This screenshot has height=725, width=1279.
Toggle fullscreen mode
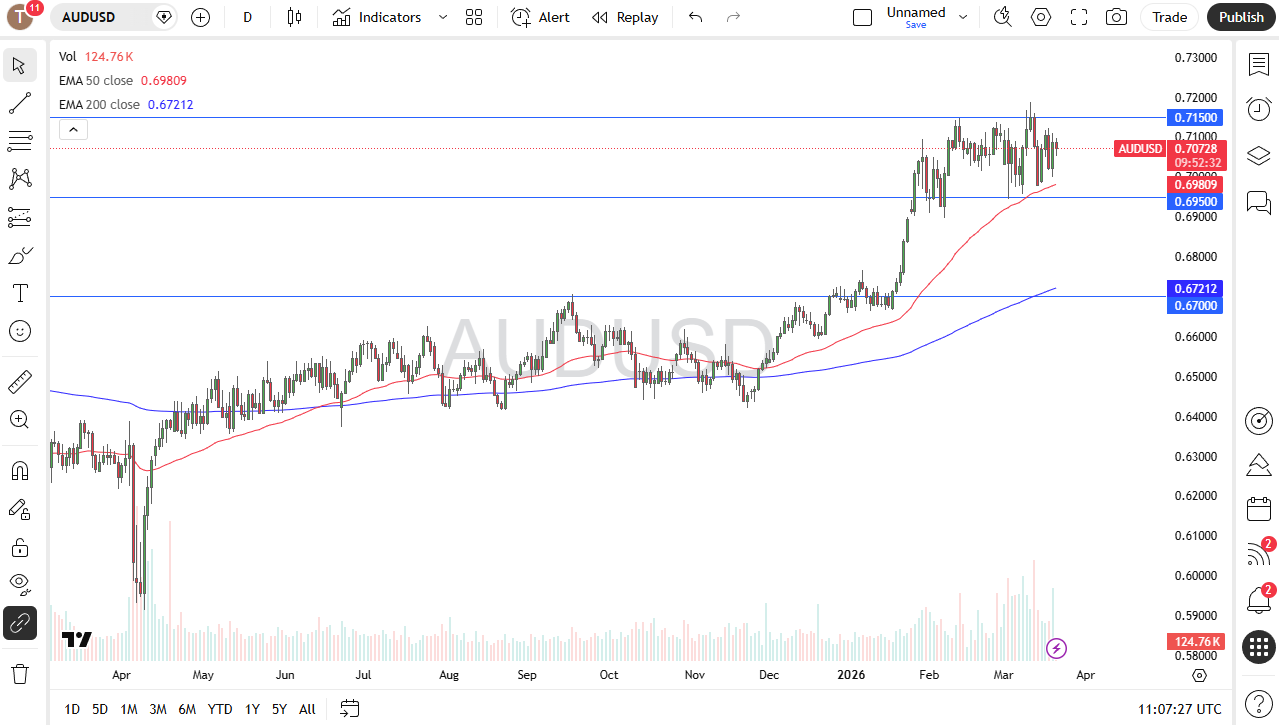(x=1079, y=17)
